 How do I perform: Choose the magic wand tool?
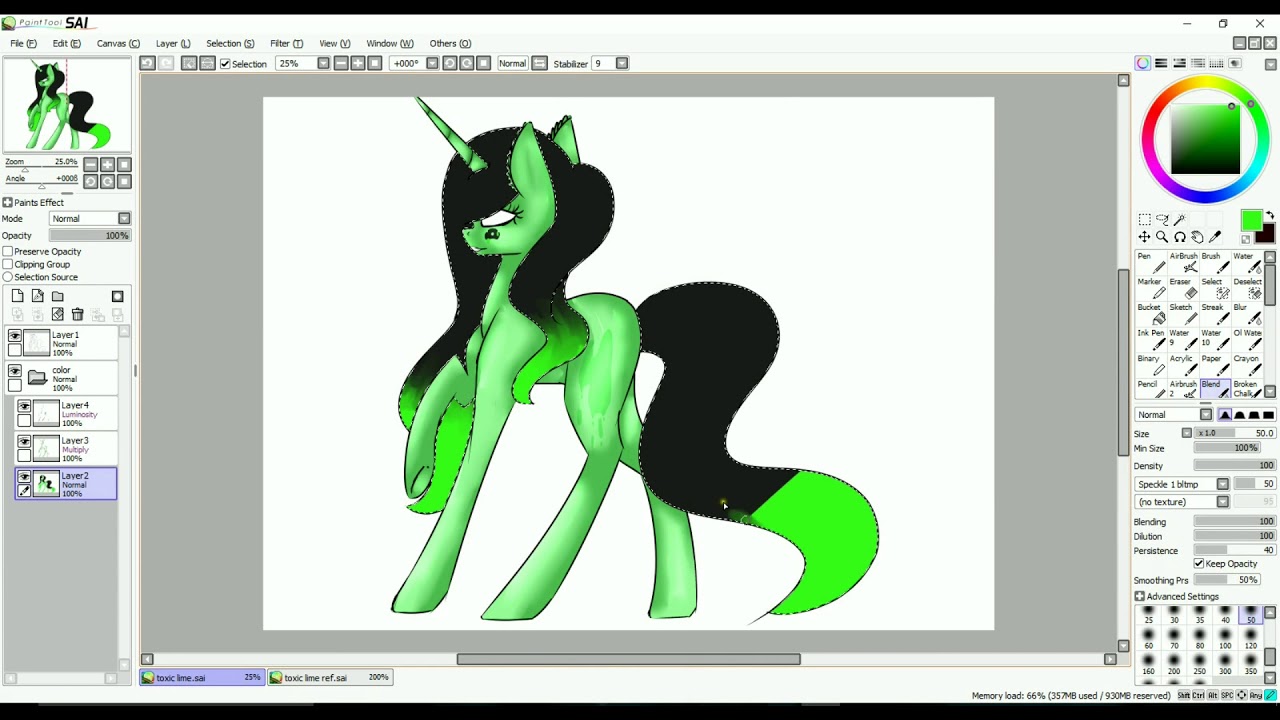[x=1180, y=220]
